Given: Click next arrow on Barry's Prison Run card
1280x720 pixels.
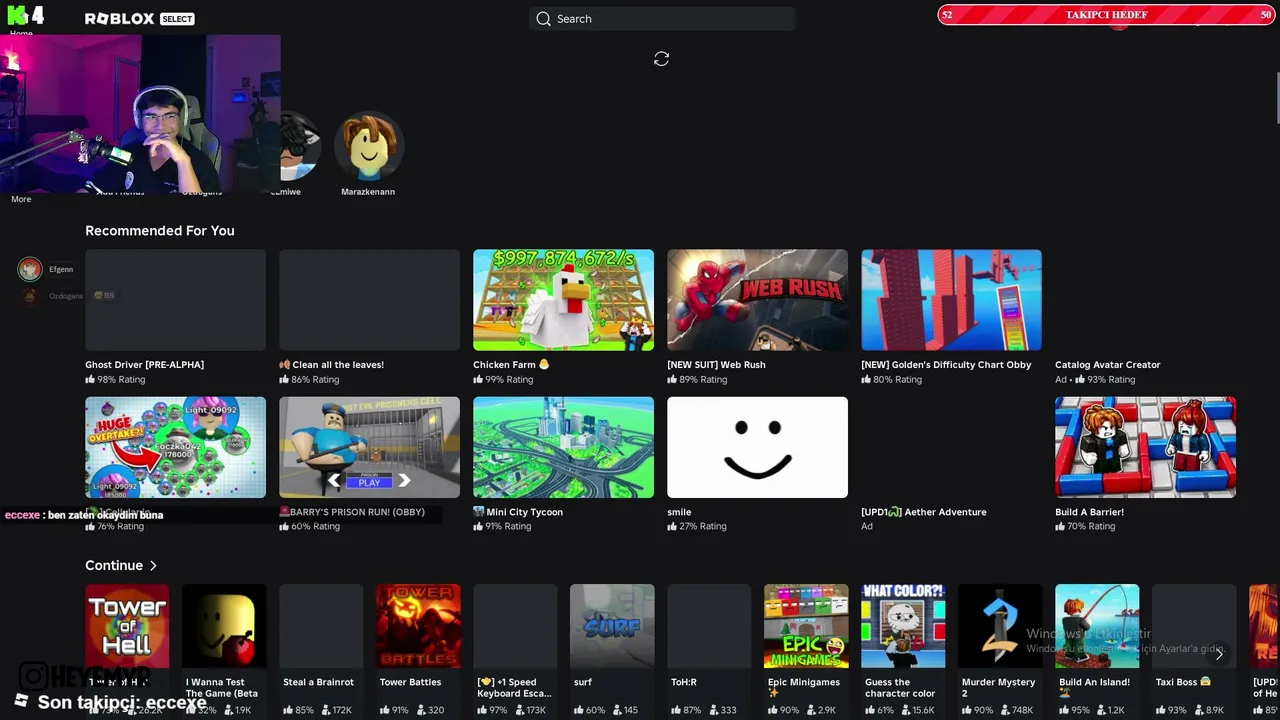Looking at the screenshot, I should pyautogui.click(x=404, y=481).
